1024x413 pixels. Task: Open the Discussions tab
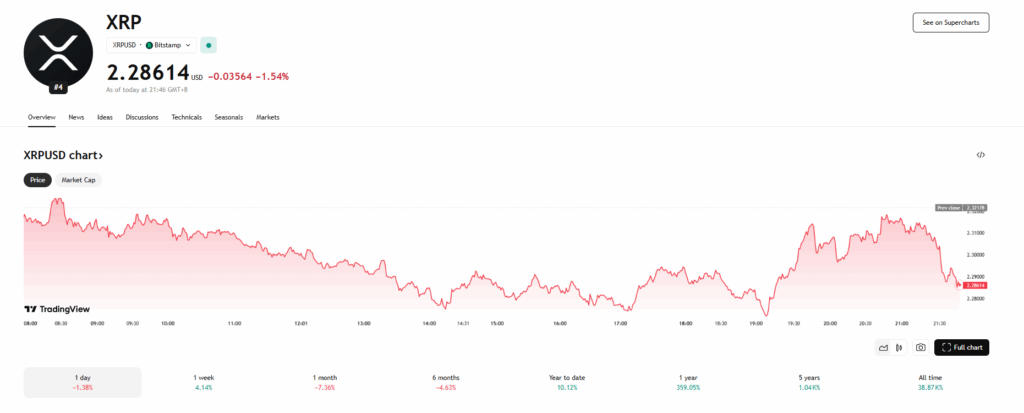pos(142,118)
